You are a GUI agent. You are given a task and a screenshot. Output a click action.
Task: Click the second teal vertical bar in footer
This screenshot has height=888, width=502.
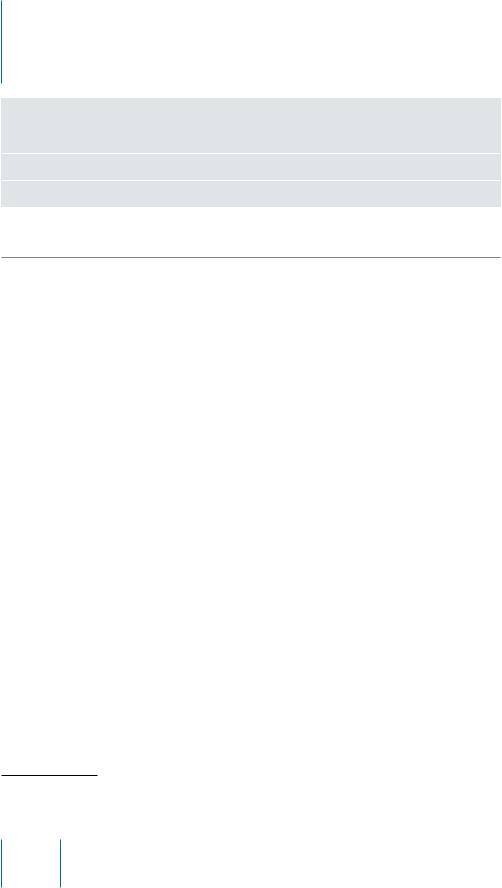[x=60, y=863]
